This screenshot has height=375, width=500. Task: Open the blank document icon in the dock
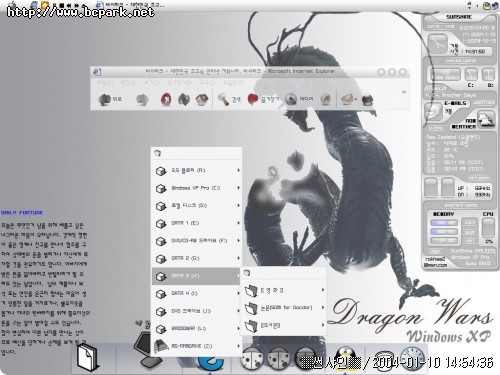pos(87,358)
